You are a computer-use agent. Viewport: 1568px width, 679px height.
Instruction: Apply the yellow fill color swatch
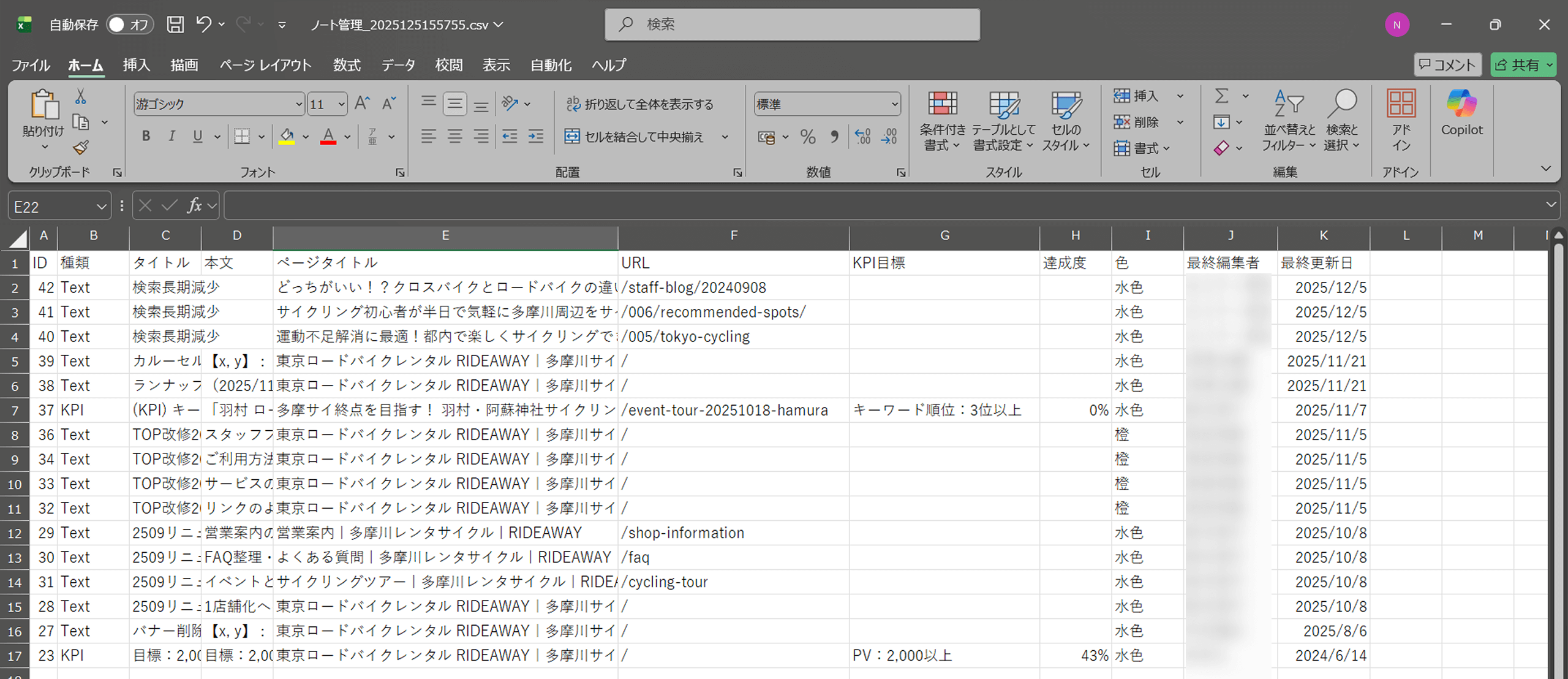click(x=287, y=137)
